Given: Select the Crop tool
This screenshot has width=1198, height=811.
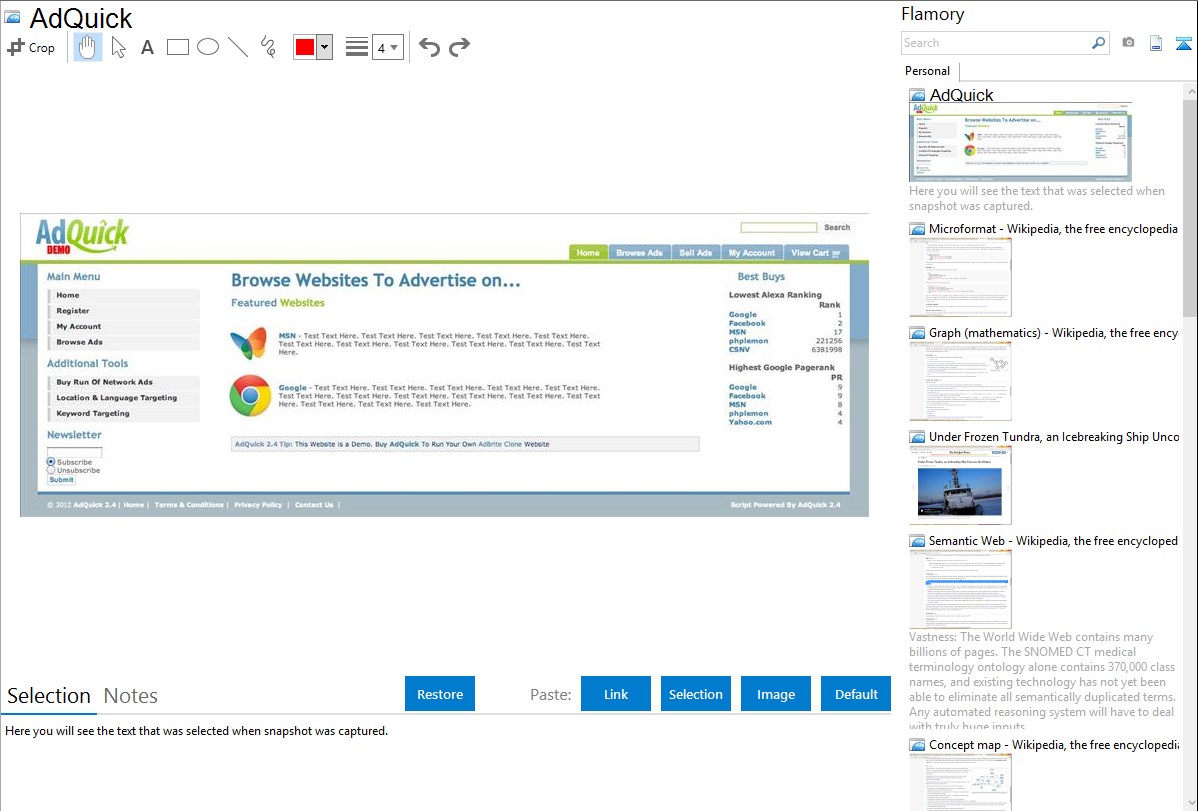Looking at the screenshot, I should [31, 47].
